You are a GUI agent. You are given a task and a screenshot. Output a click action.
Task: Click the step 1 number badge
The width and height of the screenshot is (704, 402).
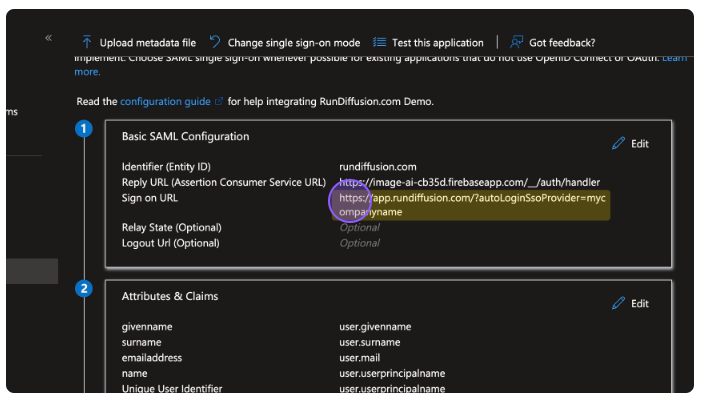85,129
